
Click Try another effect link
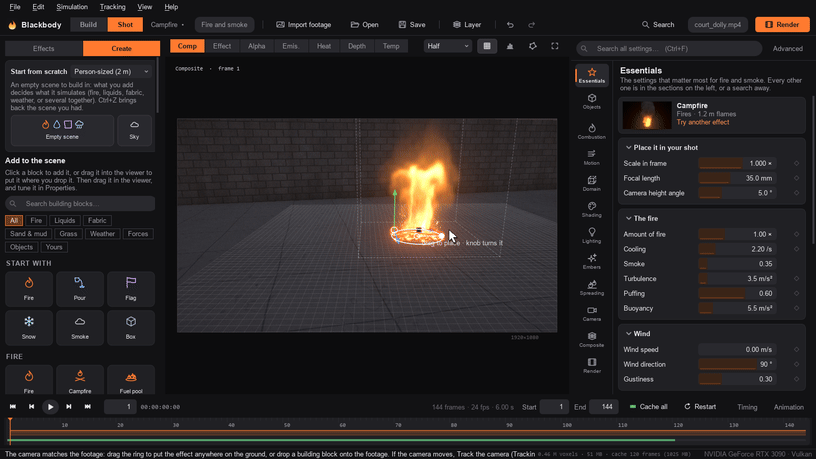pyautogui.click(x=703, y=122)
